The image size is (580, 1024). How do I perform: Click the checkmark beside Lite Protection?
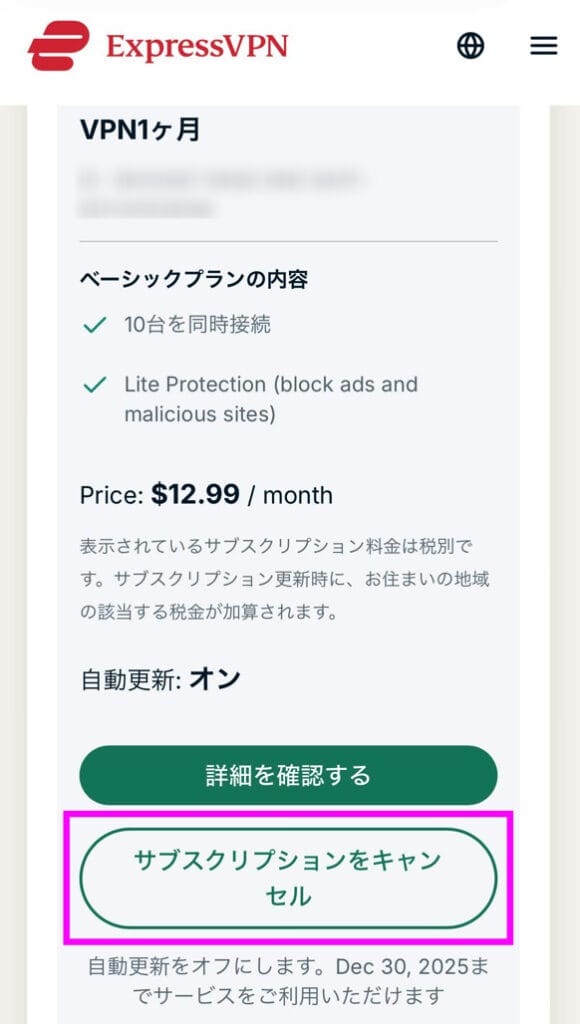(96, 385)
